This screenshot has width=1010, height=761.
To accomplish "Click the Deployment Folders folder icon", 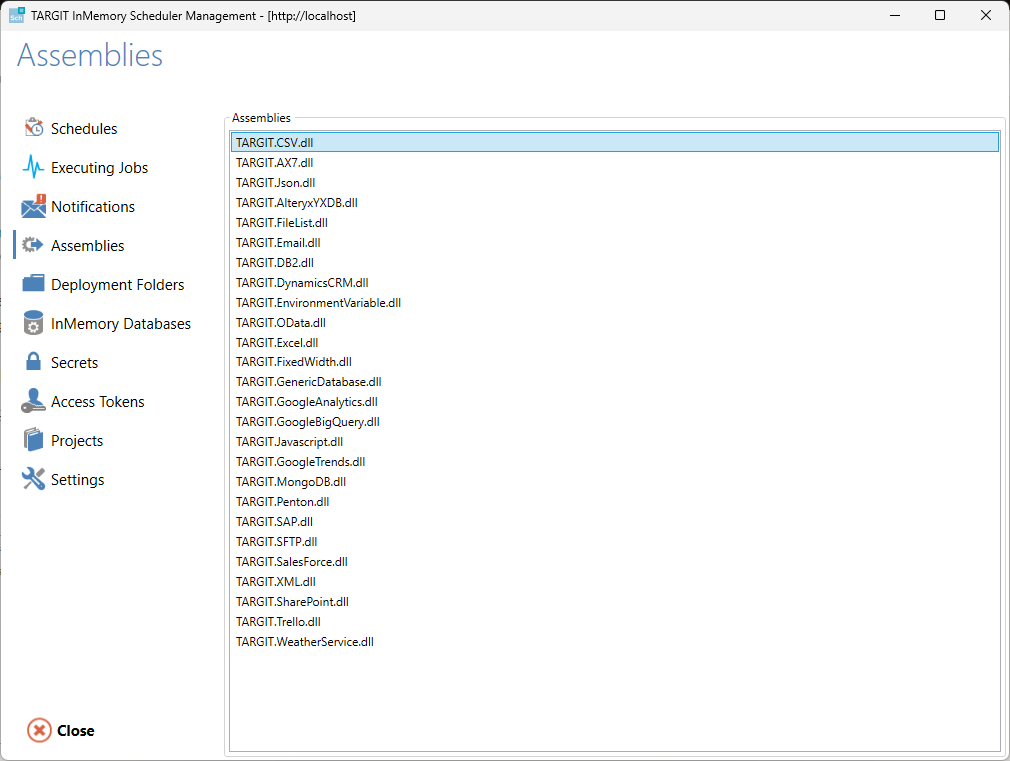I will (x=33, y=284).
